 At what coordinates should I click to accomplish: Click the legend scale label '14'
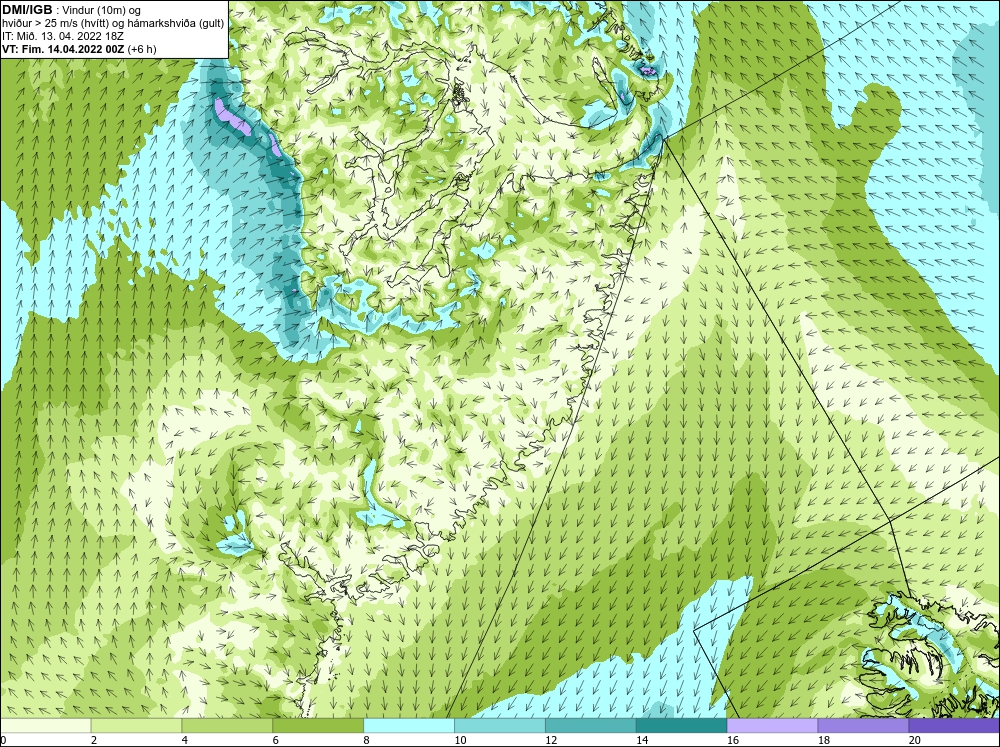642,740
